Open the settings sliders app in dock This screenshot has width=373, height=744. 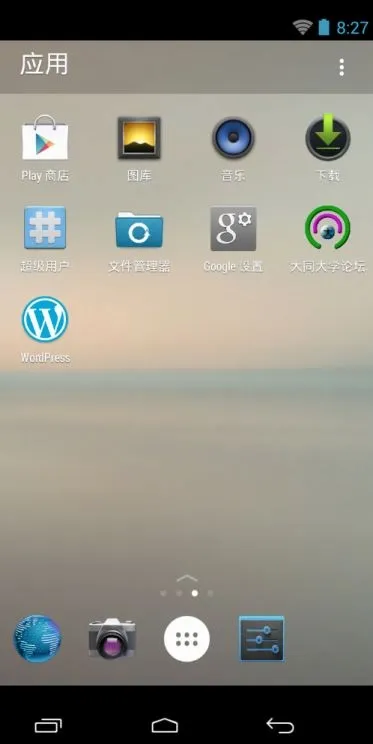pyautogui.click(x=261, y=639)
